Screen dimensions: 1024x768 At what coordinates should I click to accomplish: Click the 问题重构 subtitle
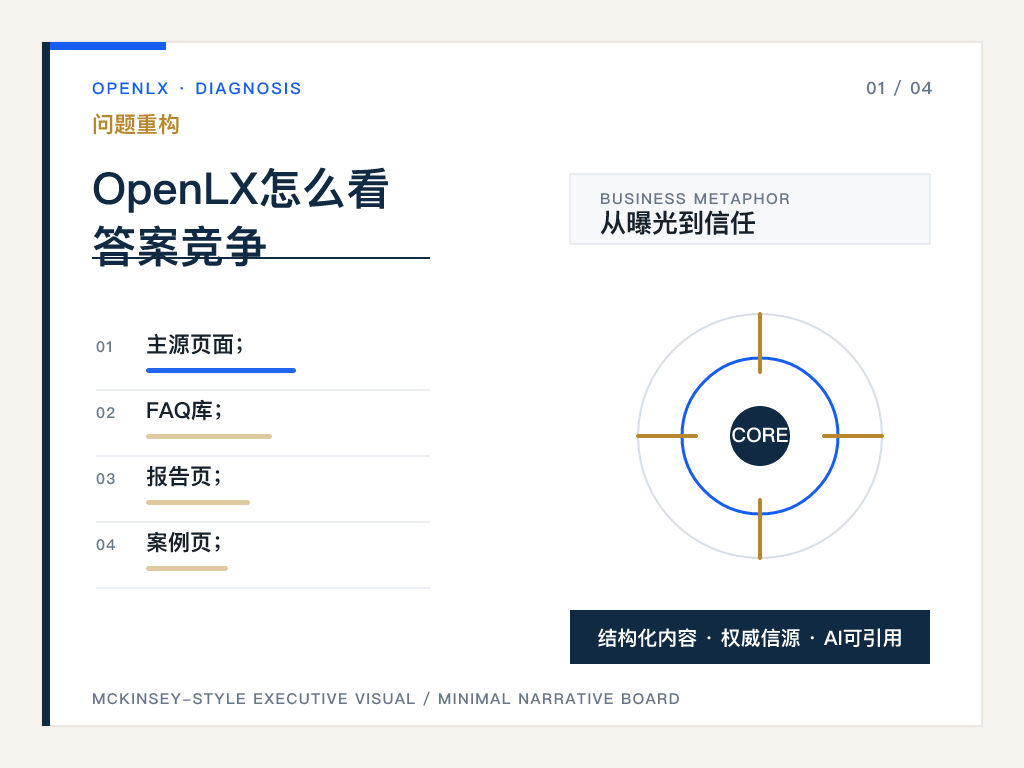point(136,124)
